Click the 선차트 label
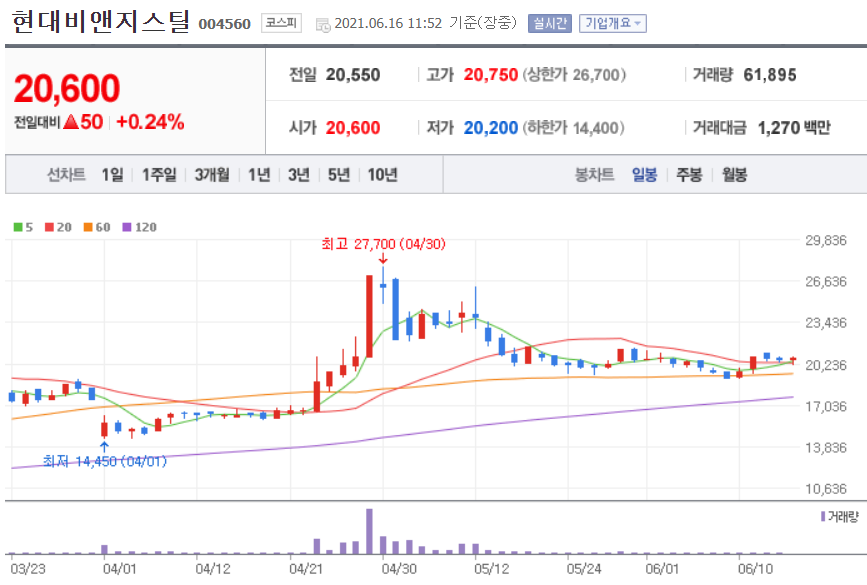This screenshot has width=867, height=585. click(x=66, y=175)
